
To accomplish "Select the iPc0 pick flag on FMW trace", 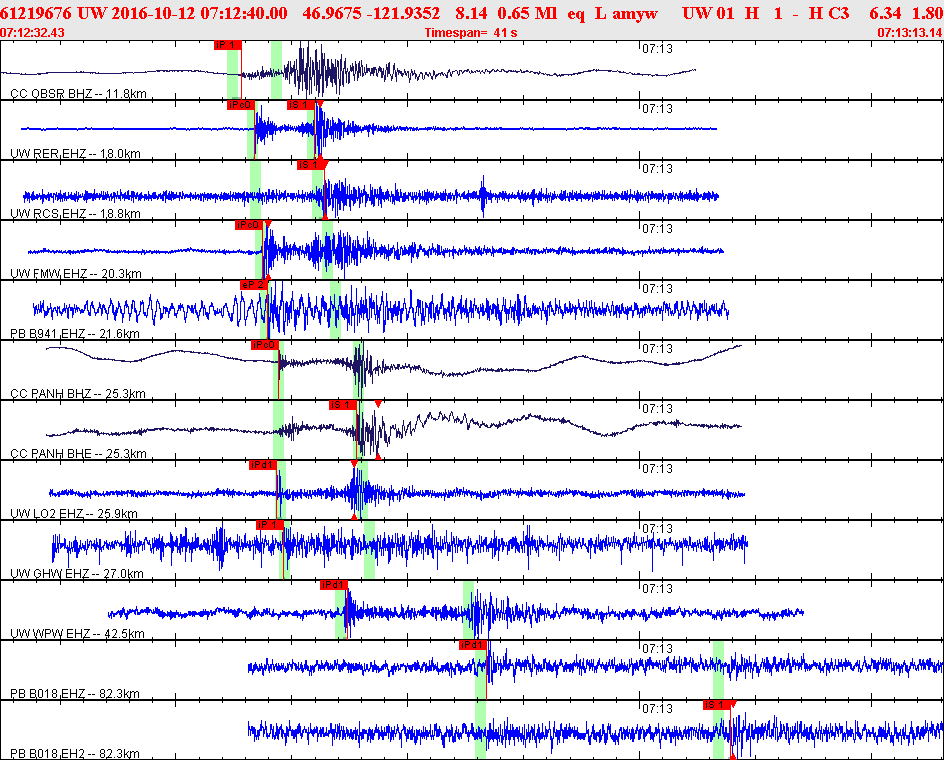I will click(x=249, y=225).
